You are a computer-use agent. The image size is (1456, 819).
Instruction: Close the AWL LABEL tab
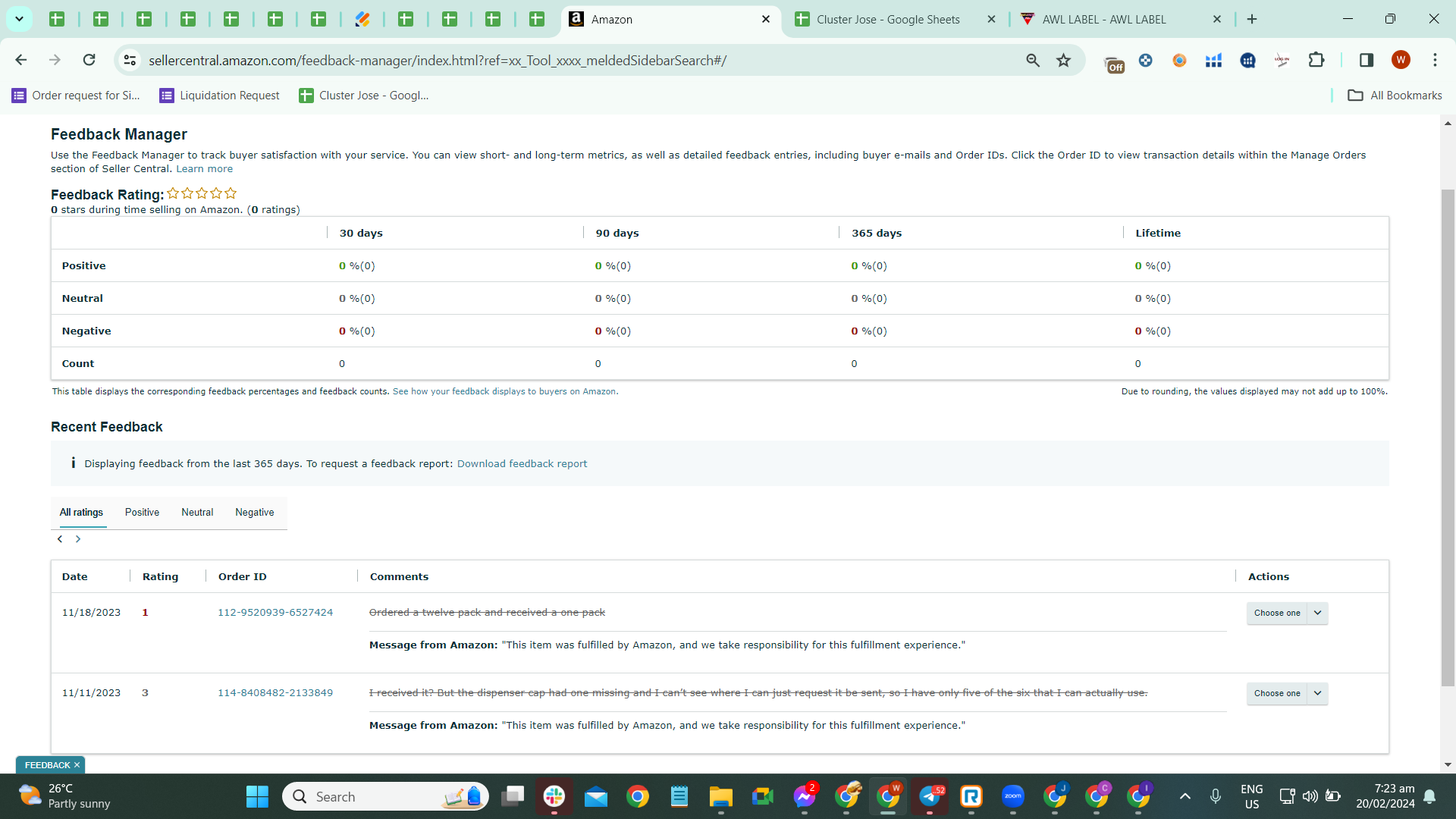(1217, 19)
